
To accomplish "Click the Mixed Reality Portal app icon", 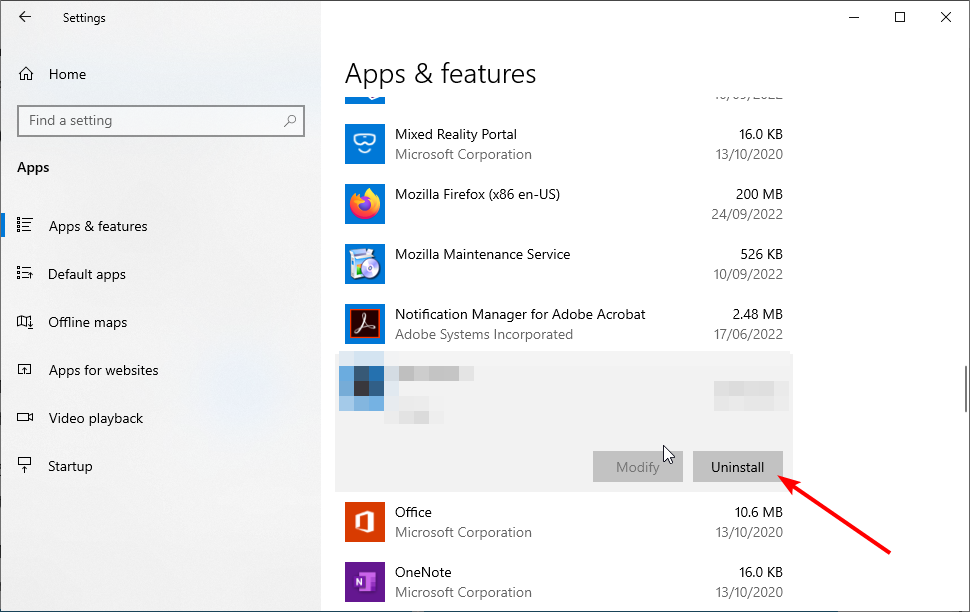I will 365,144.
